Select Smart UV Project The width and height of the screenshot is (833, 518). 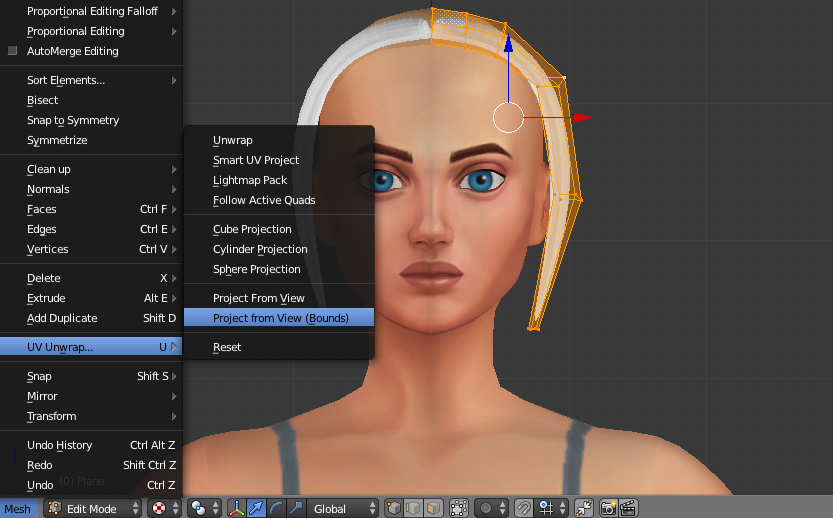click(279, 160)
